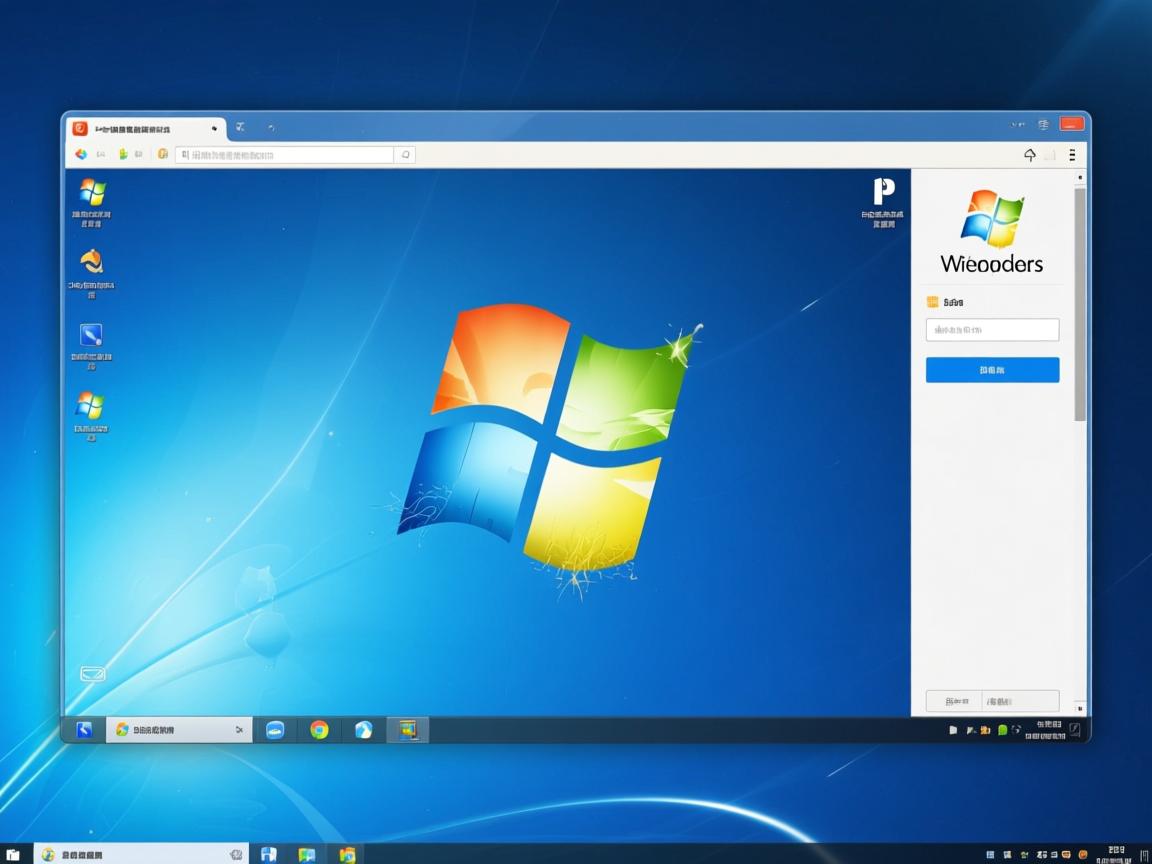
Task: Open the Windows flag desktop shortcut at top-left
Action: [x=92, y=192]
